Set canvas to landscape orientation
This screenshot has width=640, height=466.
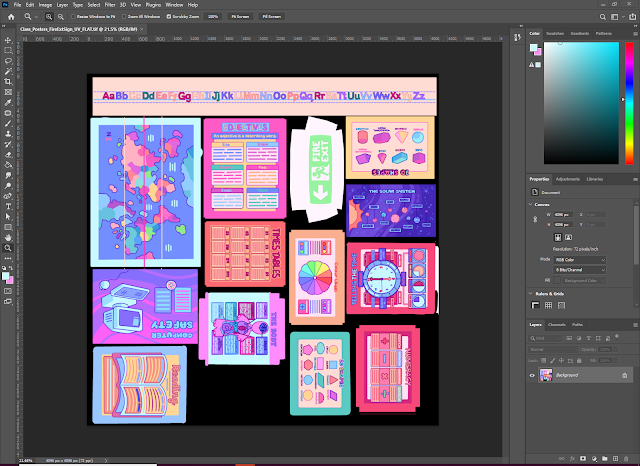(x=568, y=237)
